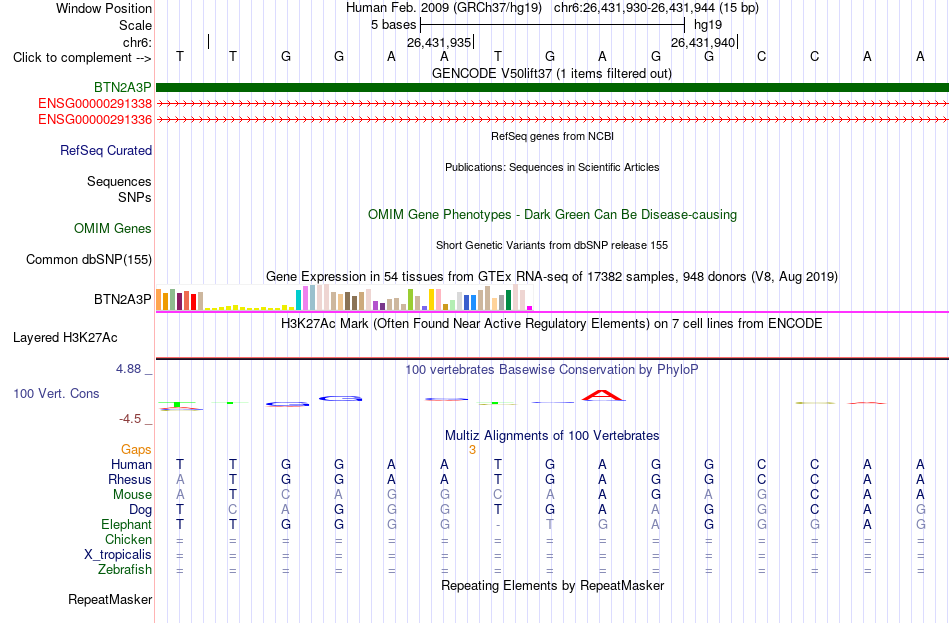950x623 pixels.
Task: Click black BTN2A3P label beside GTEx chart
Action: tap(122, 299)
